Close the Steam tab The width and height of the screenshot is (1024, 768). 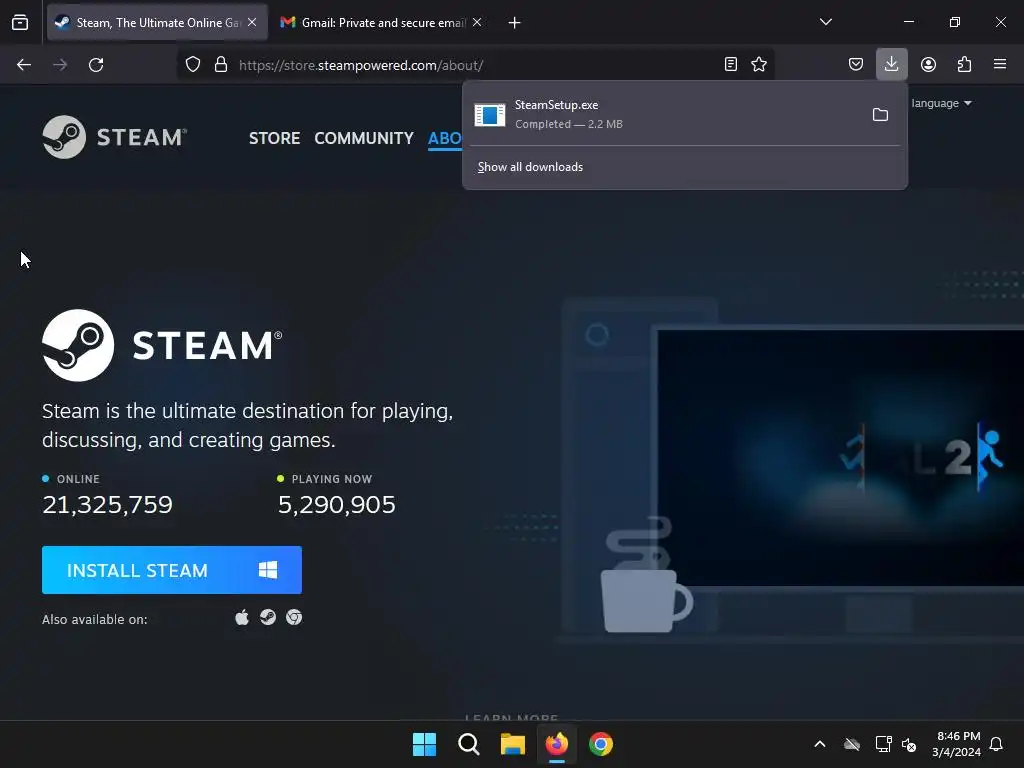click(252, 22)
